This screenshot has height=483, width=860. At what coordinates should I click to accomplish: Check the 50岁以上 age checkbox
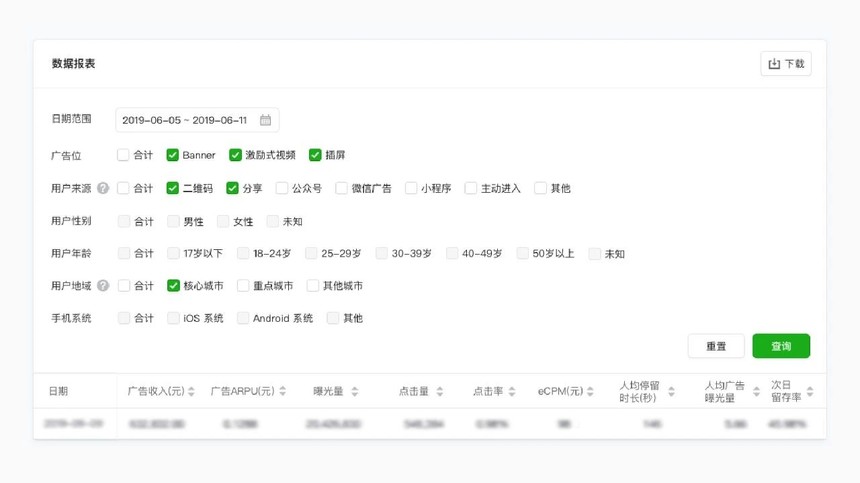point(523,253)
